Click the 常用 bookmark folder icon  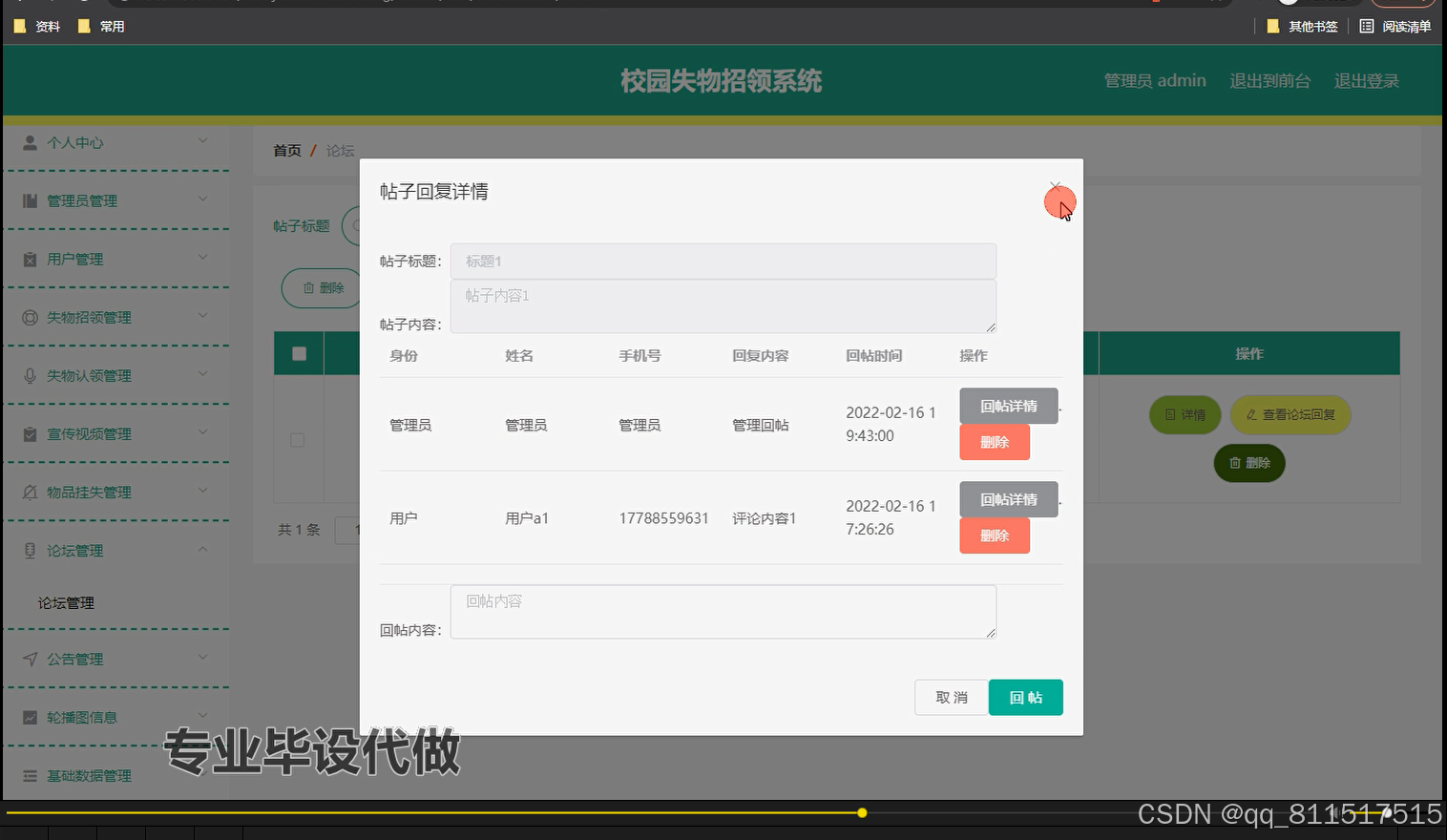coord(84,26)
